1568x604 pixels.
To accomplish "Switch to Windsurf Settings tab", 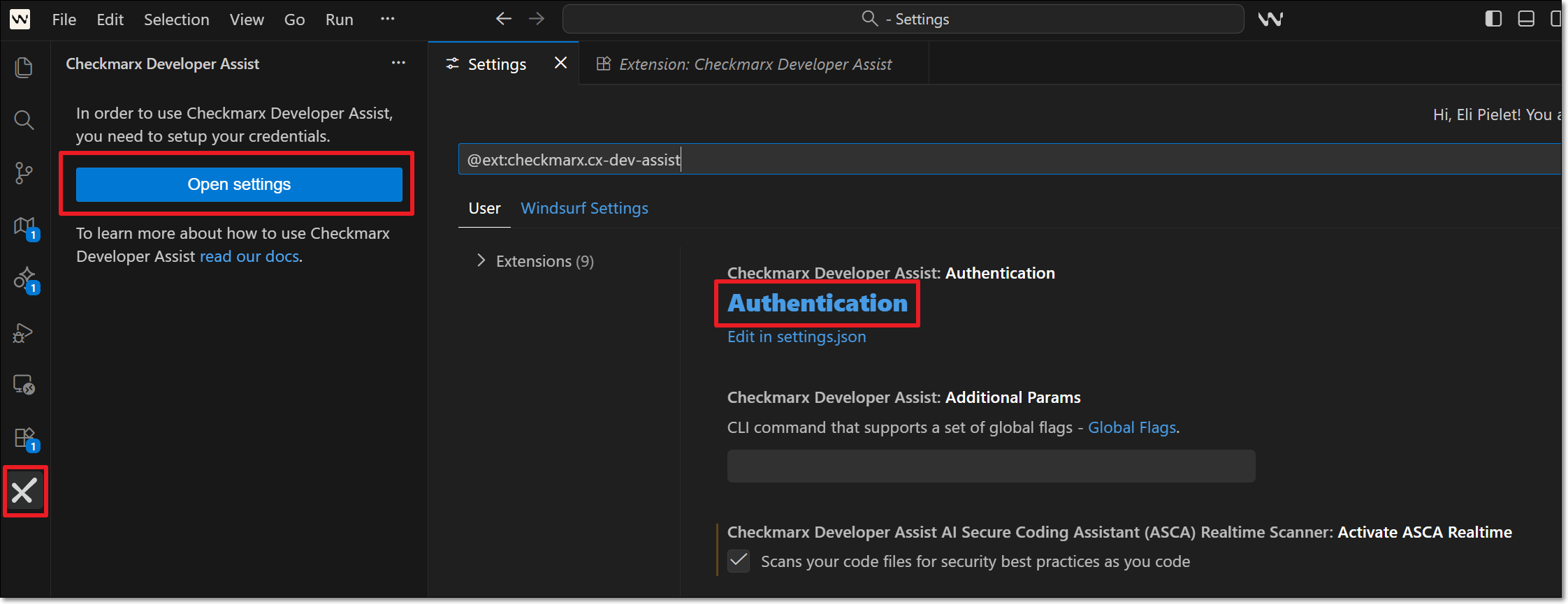I will pos(584,208).
